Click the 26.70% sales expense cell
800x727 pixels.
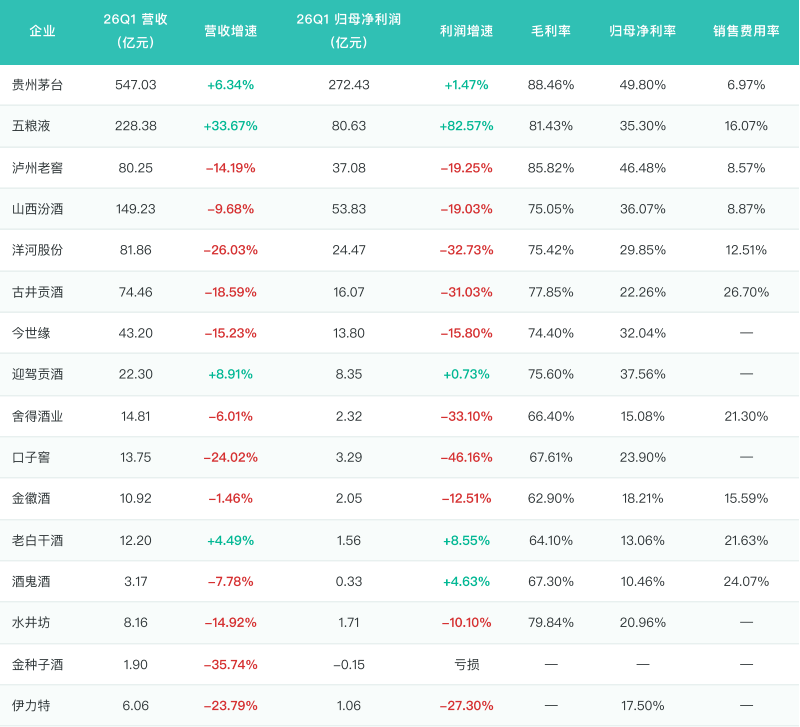[746, 292]
